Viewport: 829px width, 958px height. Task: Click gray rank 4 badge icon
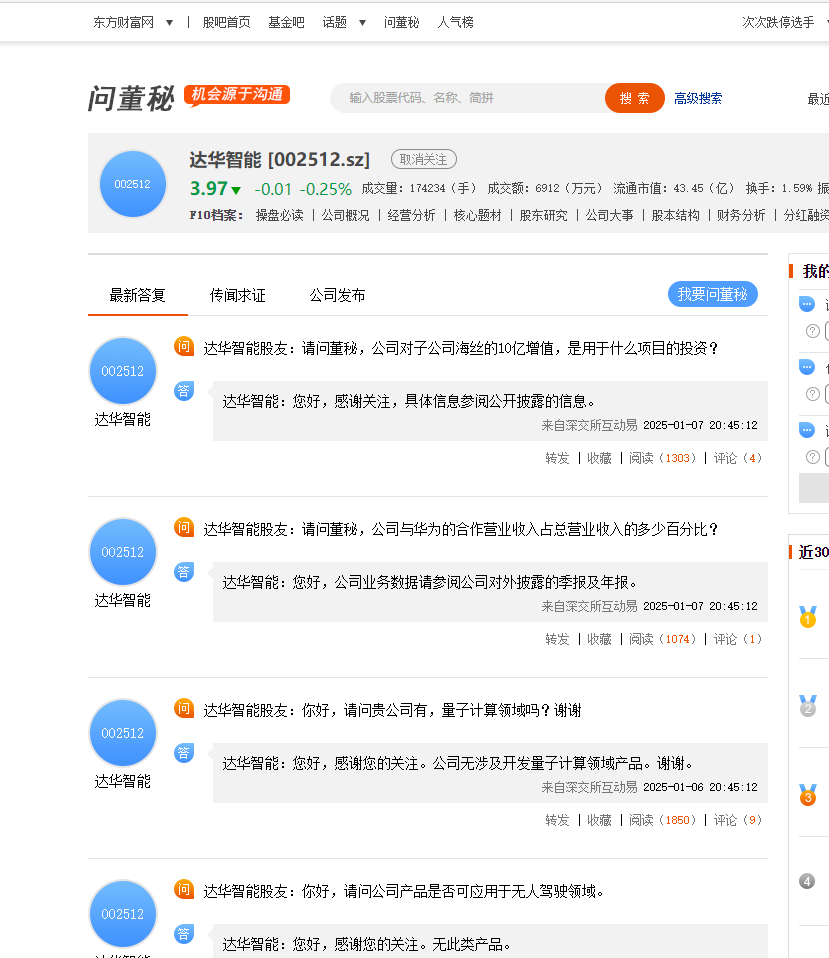(x=807, y=881)
